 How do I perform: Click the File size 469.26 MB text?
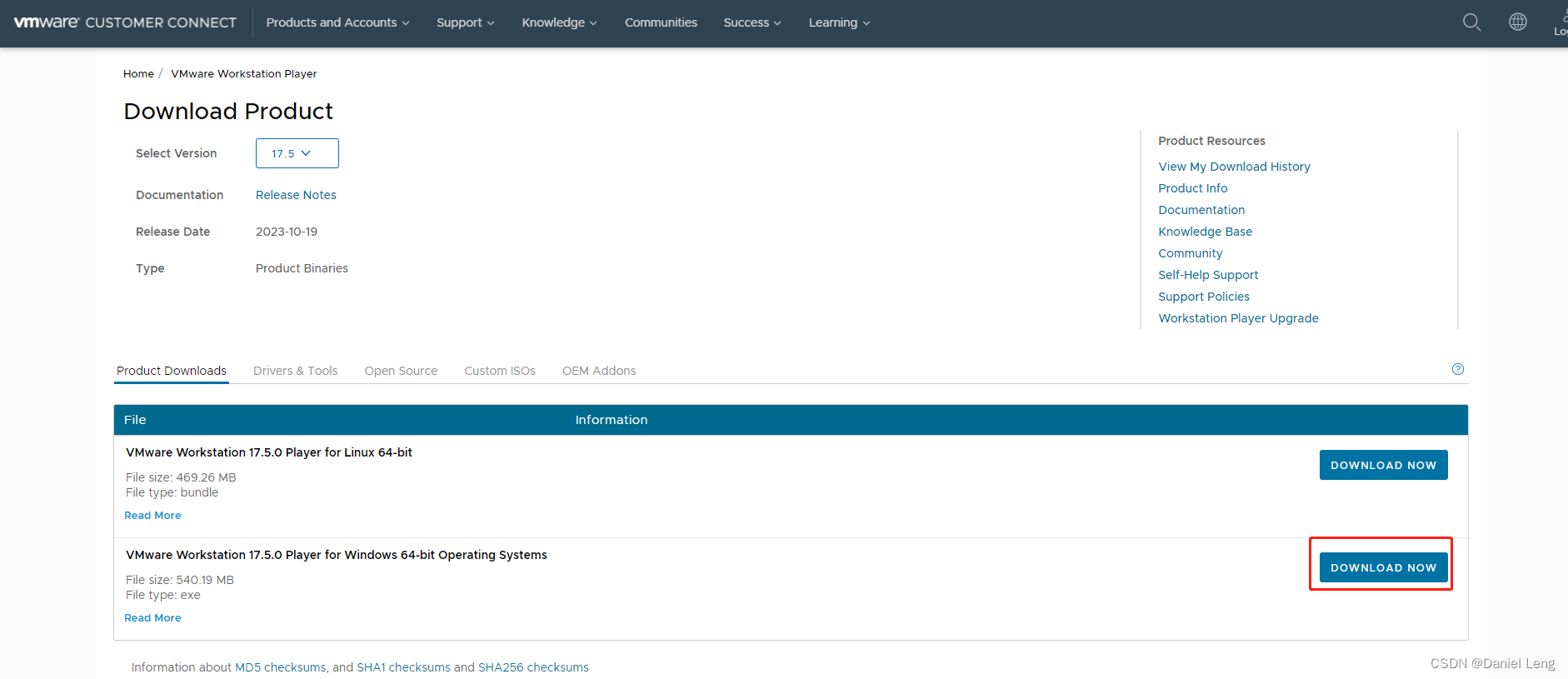181,477
